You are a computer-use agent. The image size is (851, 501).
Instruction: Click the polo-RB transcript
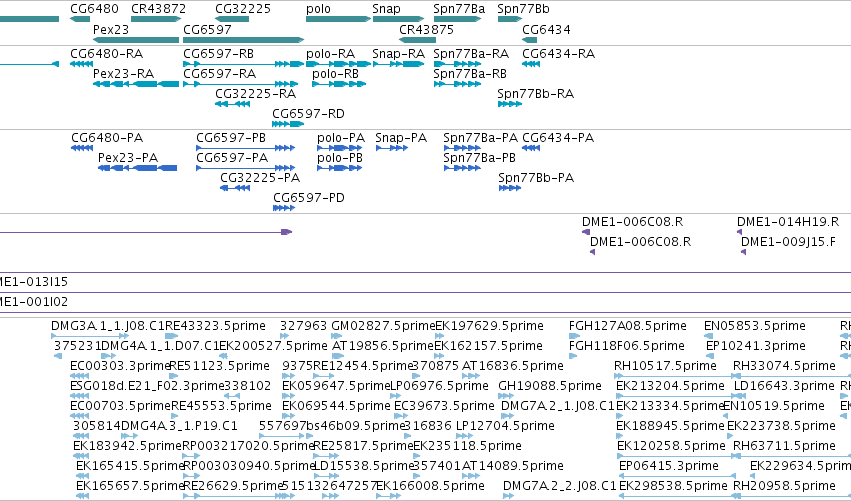[x=339, y=84]
